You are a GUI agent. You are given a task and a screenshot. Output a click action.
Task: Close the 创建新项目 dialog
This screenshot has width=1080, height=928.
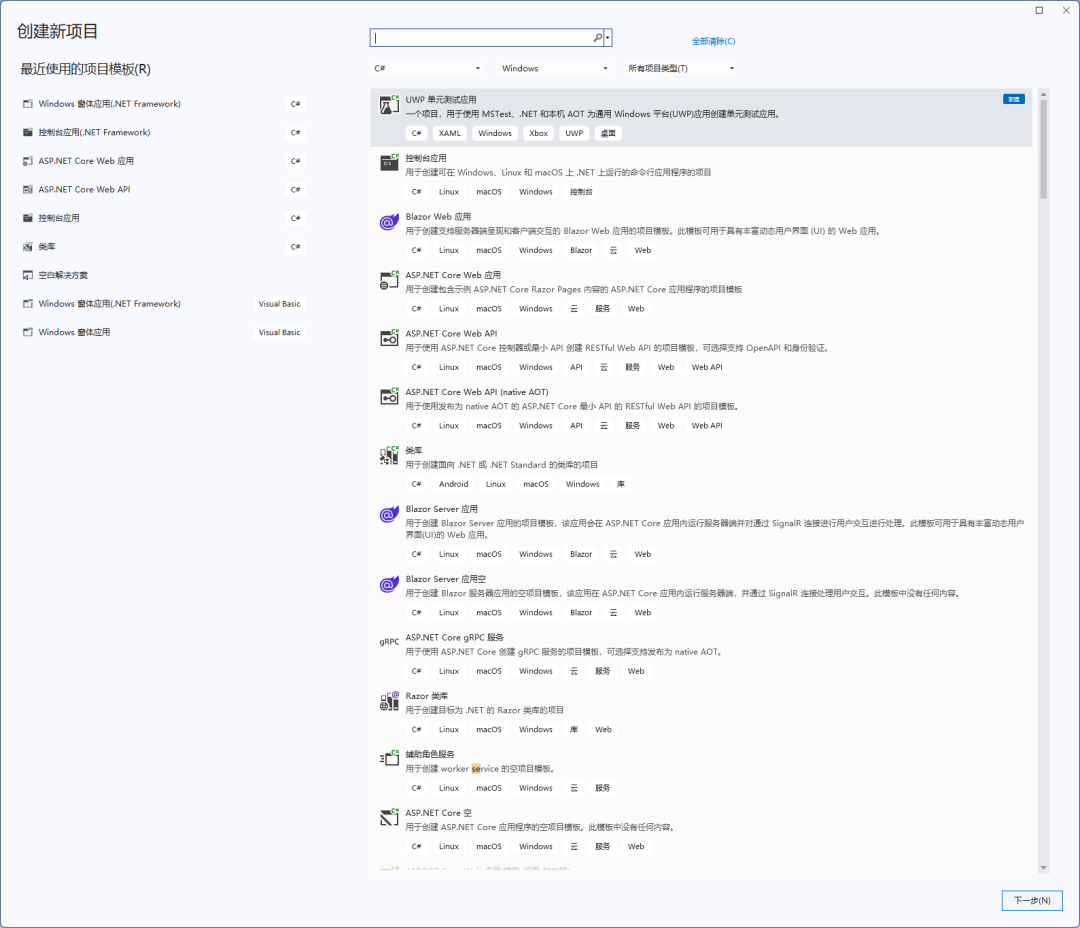coord(1066,10)
